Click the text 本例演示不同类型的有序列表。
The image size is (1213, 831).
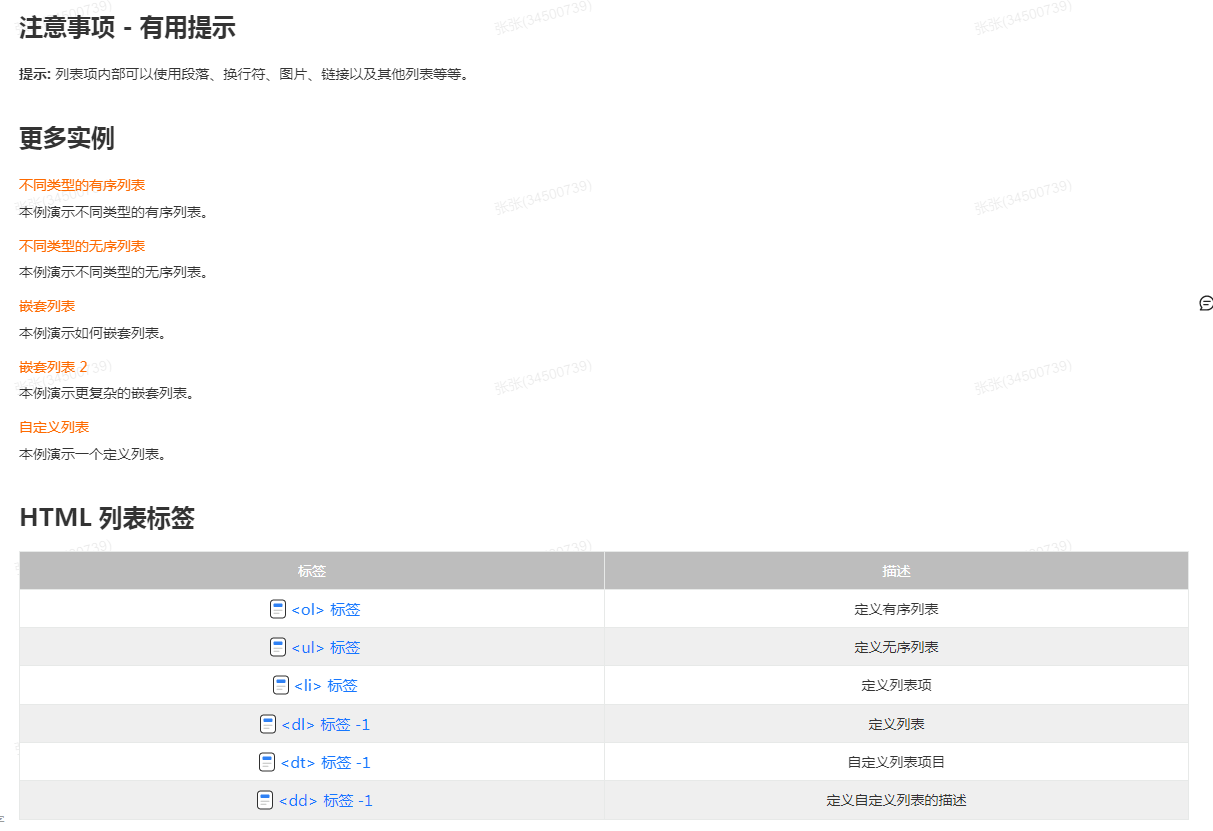pyautogui.click(x=114, y=212)
